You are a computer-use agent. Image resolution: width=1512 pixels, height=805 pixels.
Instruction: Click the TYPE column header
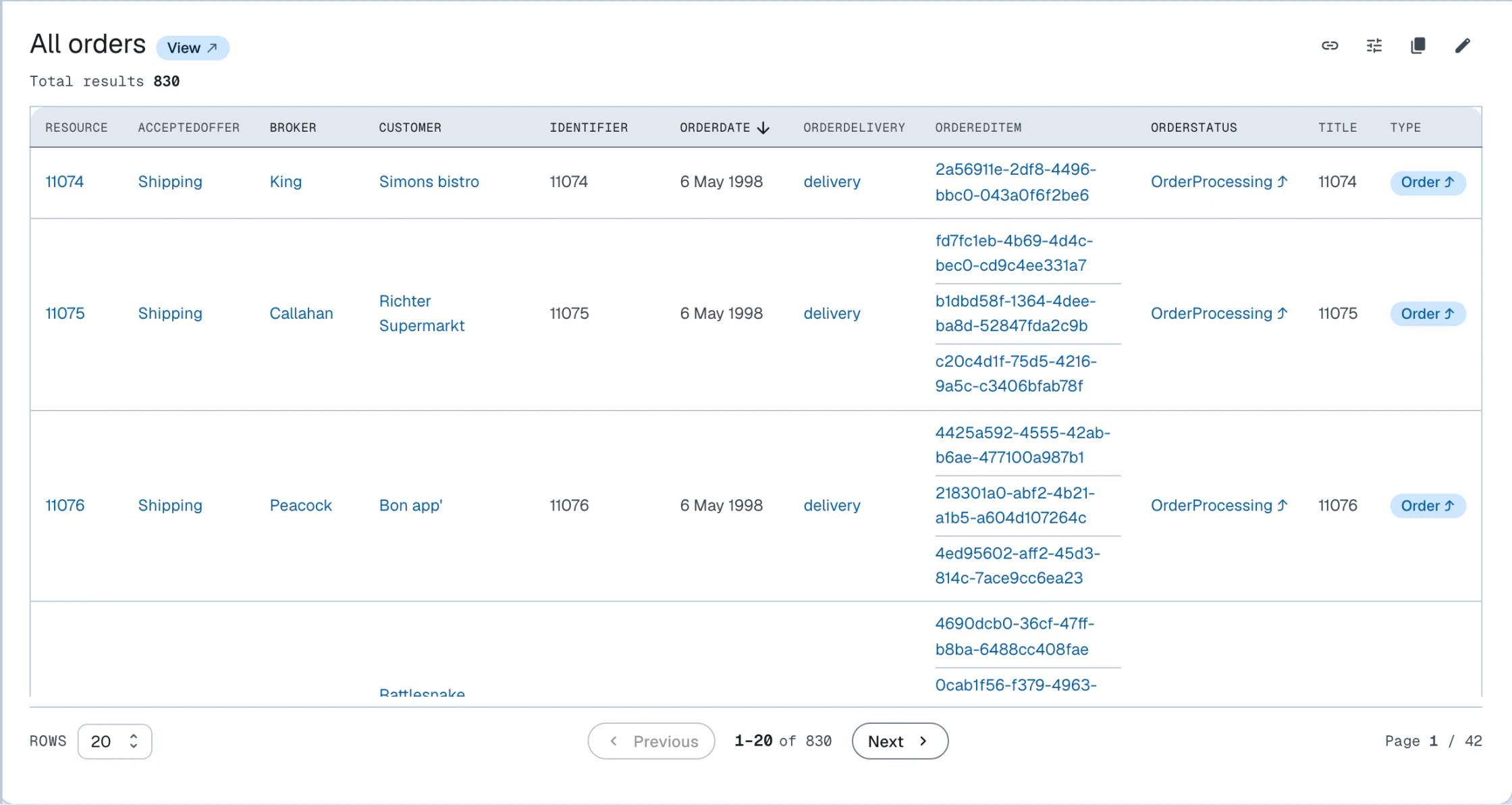coord(1405,128)
